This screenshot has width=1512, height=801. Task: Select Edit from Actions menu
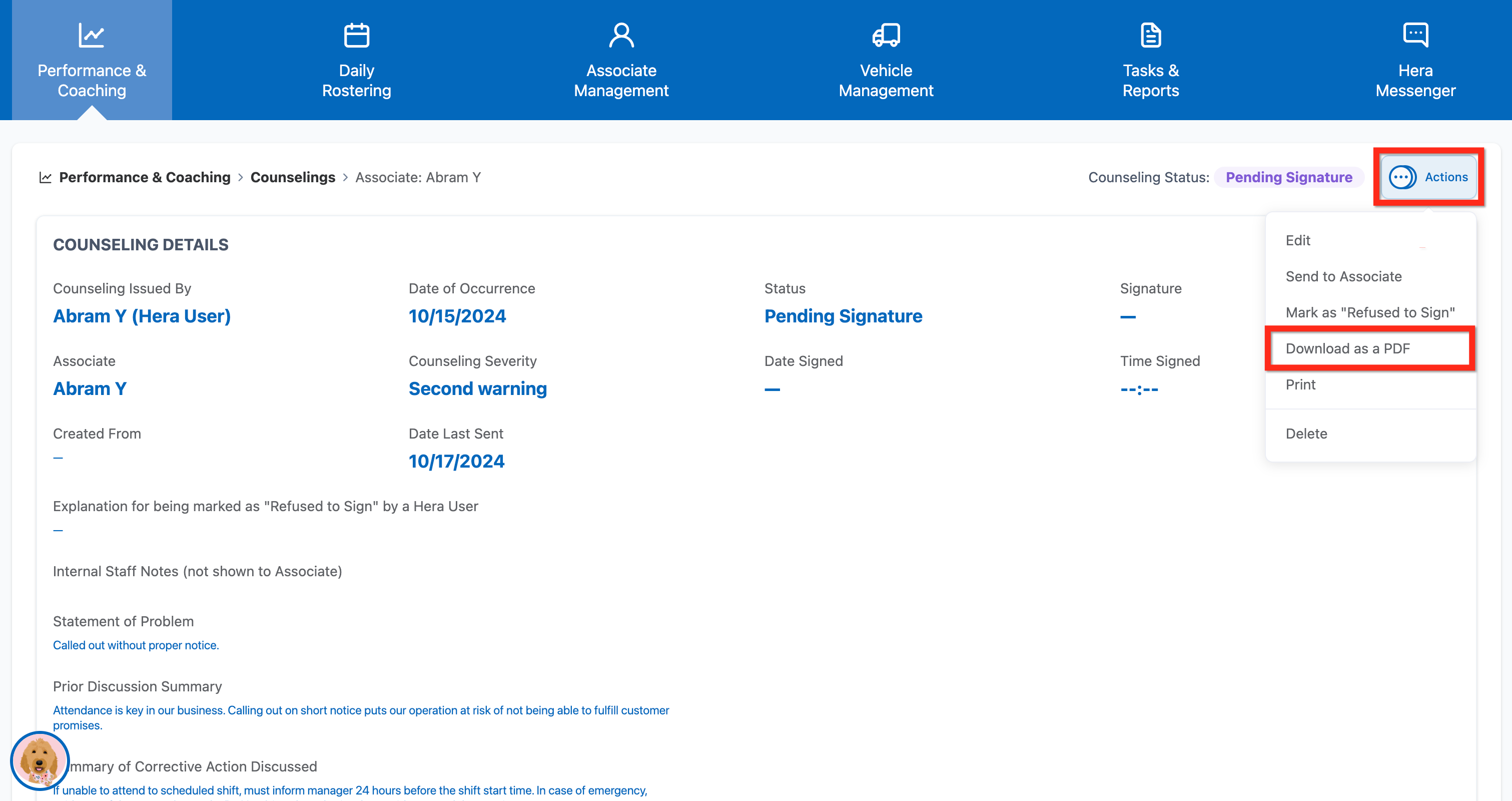(x=1298, y=240)
